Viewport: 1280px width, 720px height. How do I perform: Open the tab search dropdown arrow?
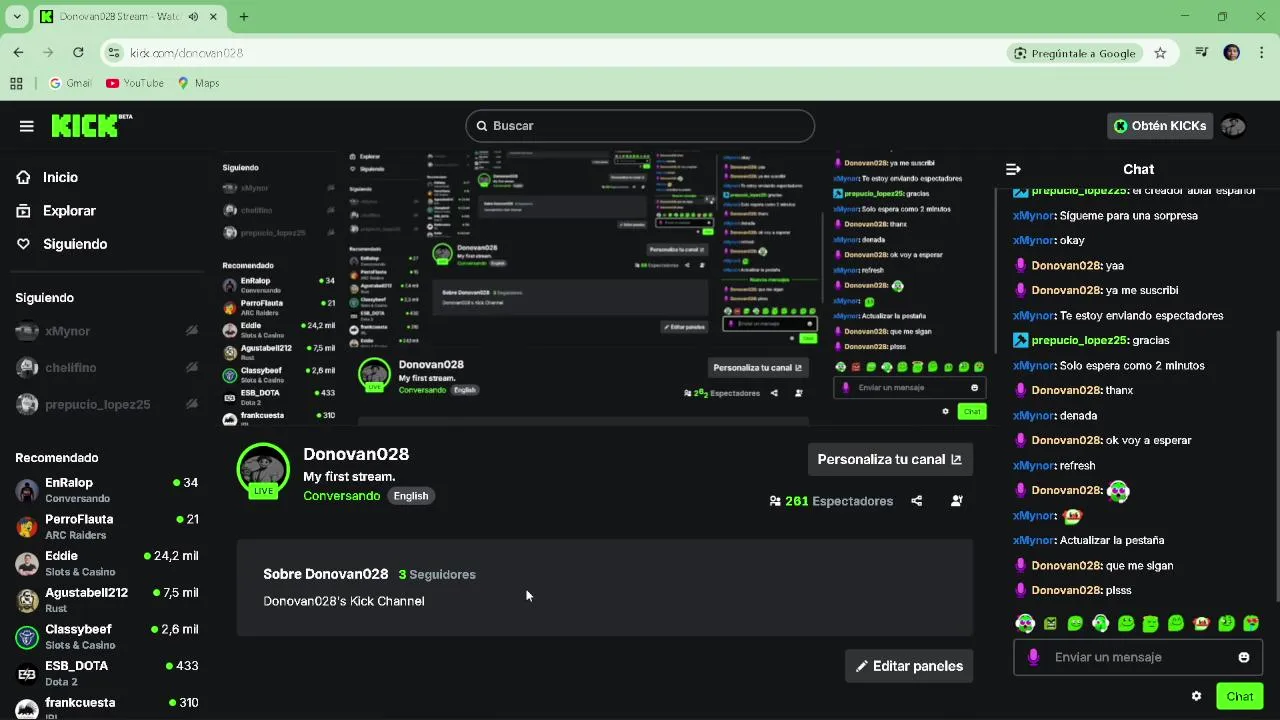pos(16,17)
